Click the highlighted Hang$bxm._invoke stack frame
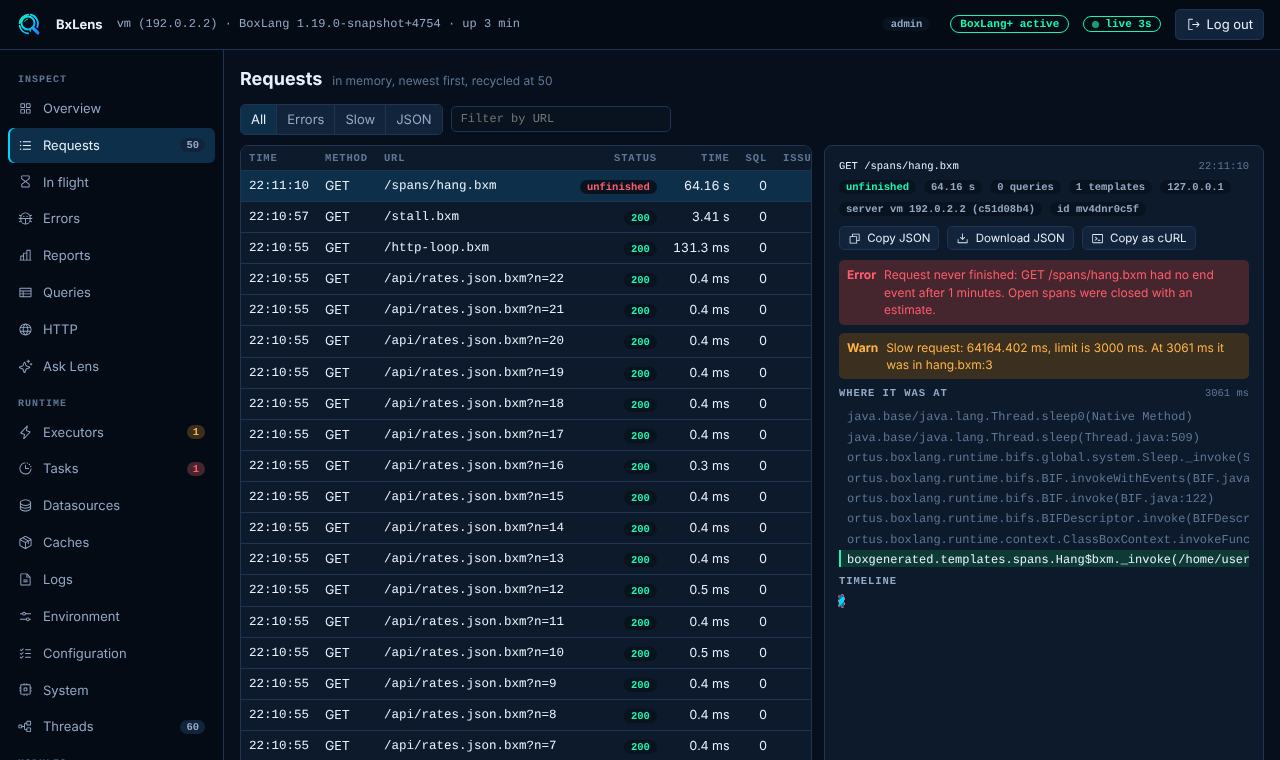 pos(1044,559)
